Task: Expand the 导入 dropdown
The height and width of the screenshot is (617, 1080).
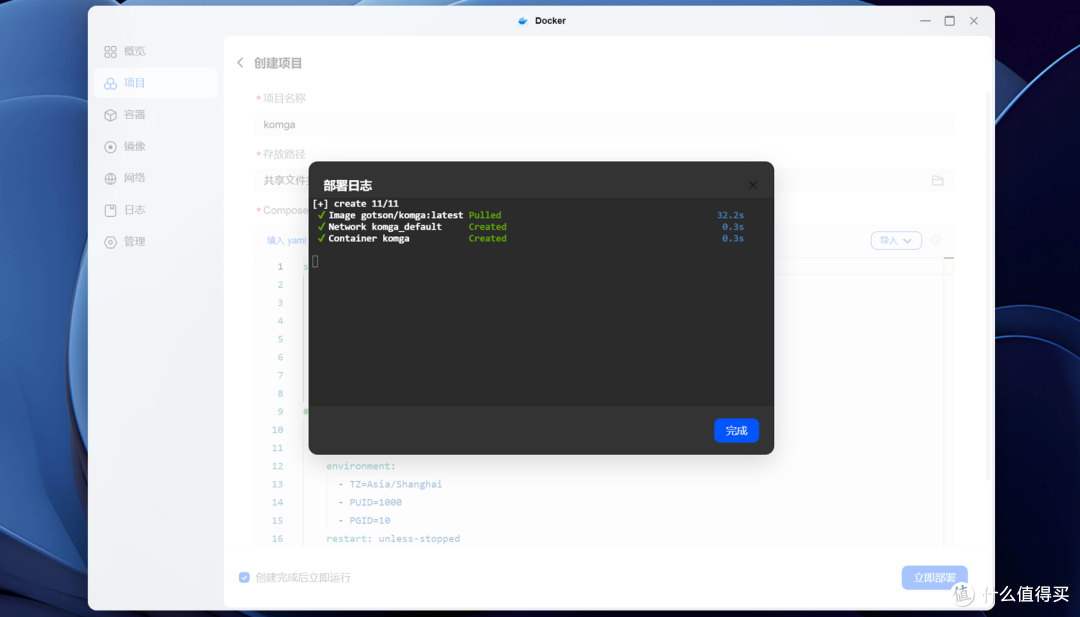Action: 896,240
